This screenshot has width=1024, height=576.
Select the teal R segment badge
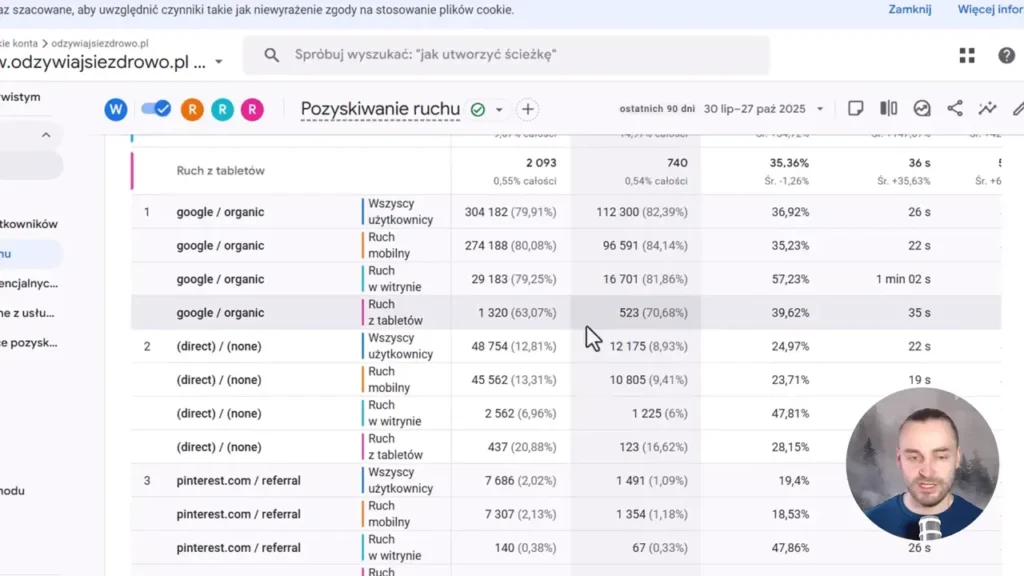[x=223, y=110]
